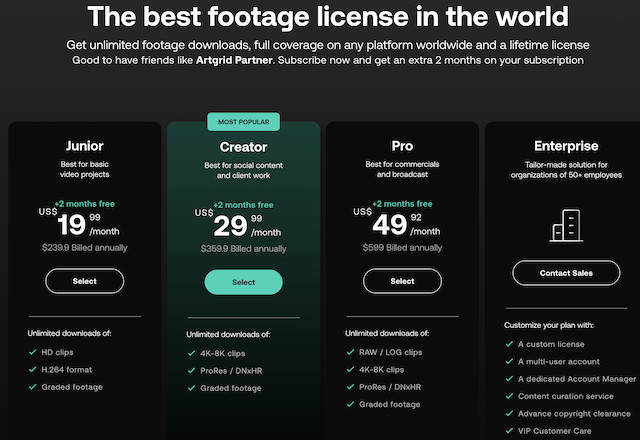Click checkmark beside VIP Customer Care
Screen dimensions: 640x440
pos(509,431)
